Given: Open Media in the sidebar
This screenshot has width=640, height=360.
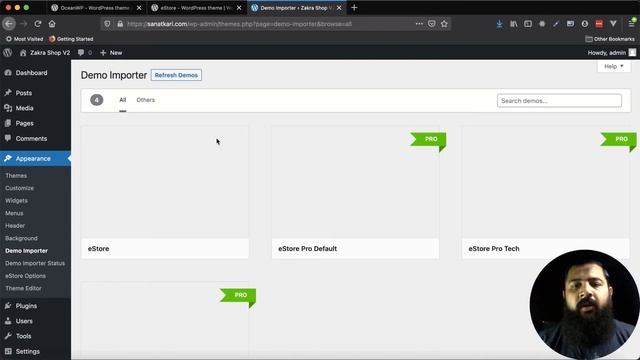Looking at the screenshot, I should 35,108.
